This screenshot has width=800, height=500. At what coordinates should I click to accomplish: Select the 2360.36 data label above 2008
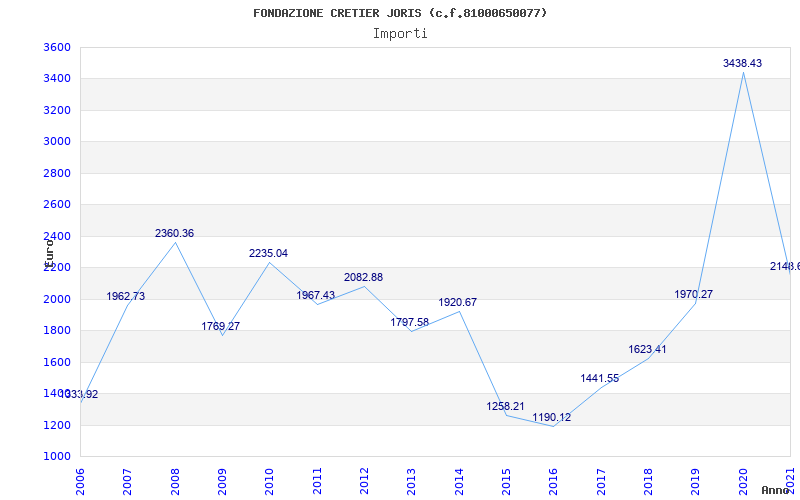[174, 233]
